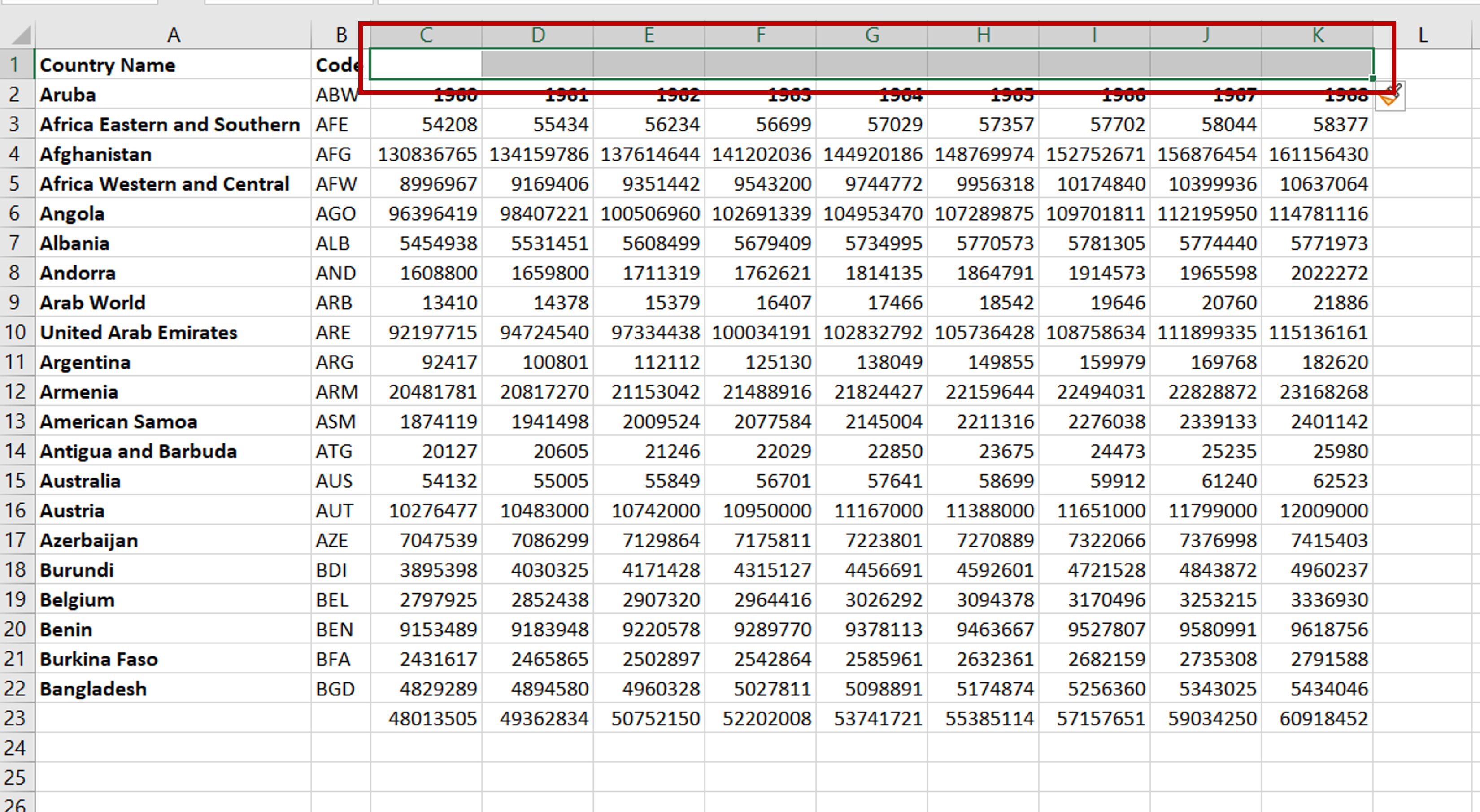Click the 'ARE' code cell
The height and width of the screenshot is (812, 1480).
coord(341,332)
